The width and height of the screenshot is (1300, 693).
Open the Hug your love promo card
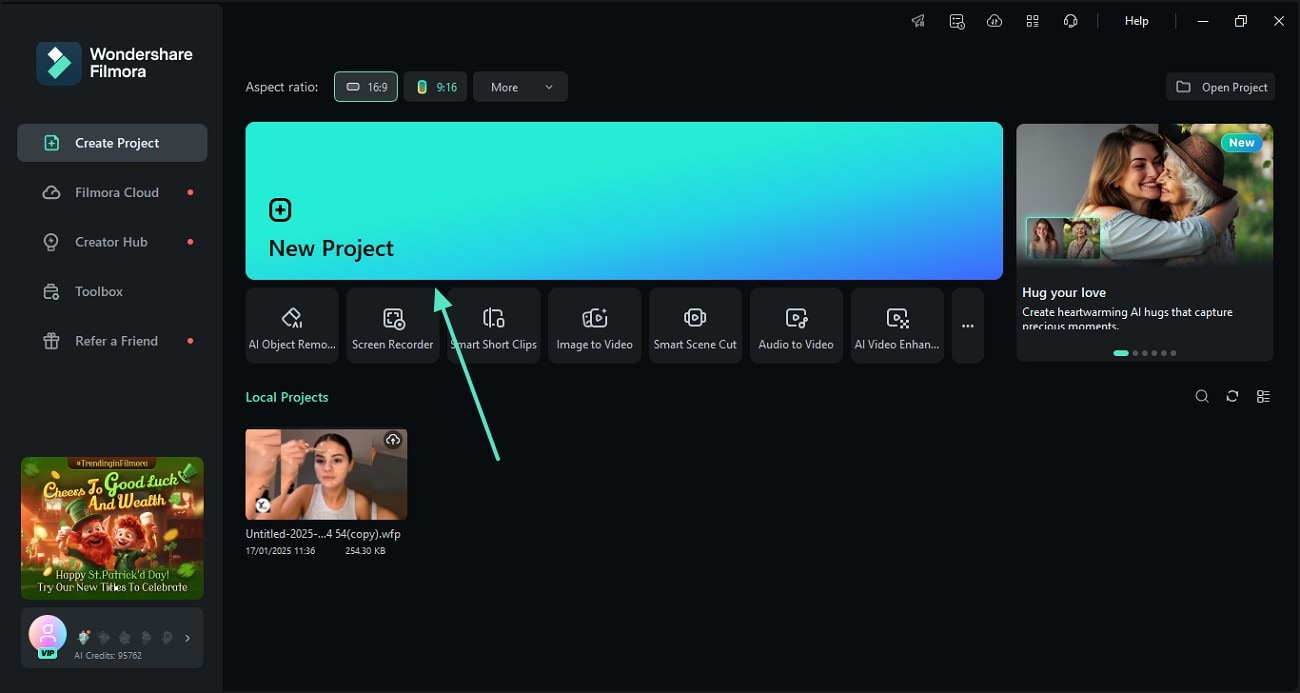coord(1144,241)
